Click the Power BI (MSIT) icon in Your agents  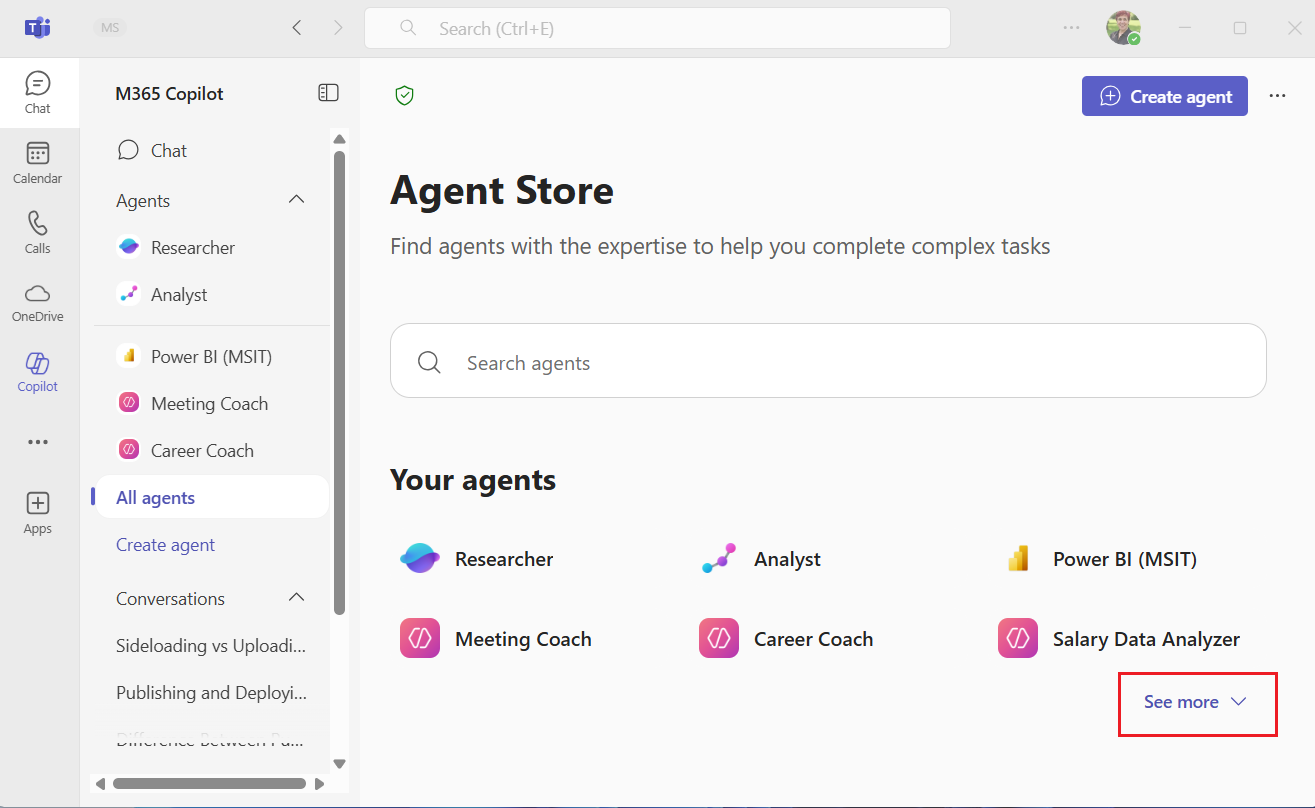pos(1018,559)
